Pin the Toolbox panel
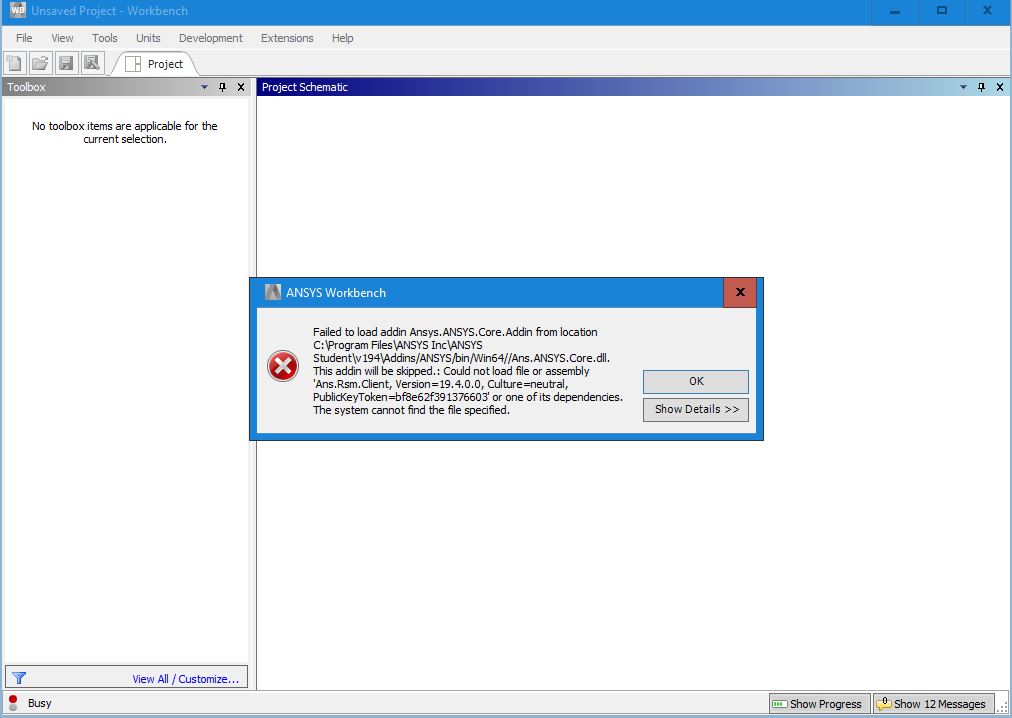Image resolution: width=1012 pixels, height=718 pixels. (223, 87)
